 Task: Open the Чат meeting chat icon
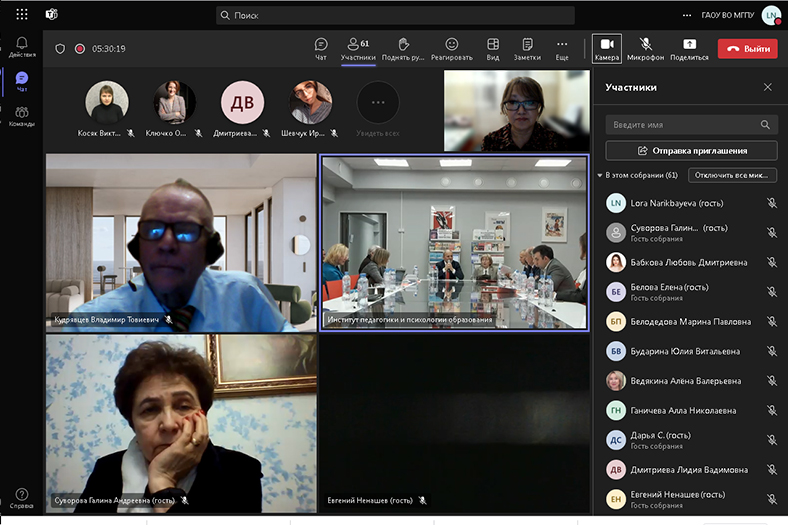(x=321, y=45)
